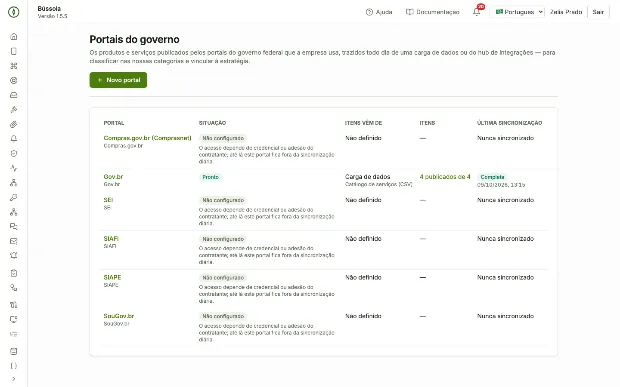
Task: Open the bell icon in sidebar
Action: (x=14, y=139)
